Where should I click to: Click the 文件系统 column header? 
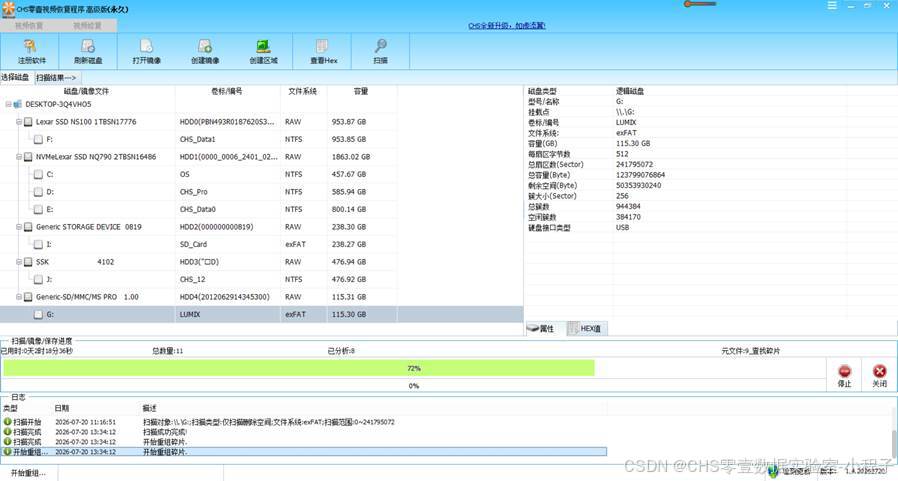303,91
